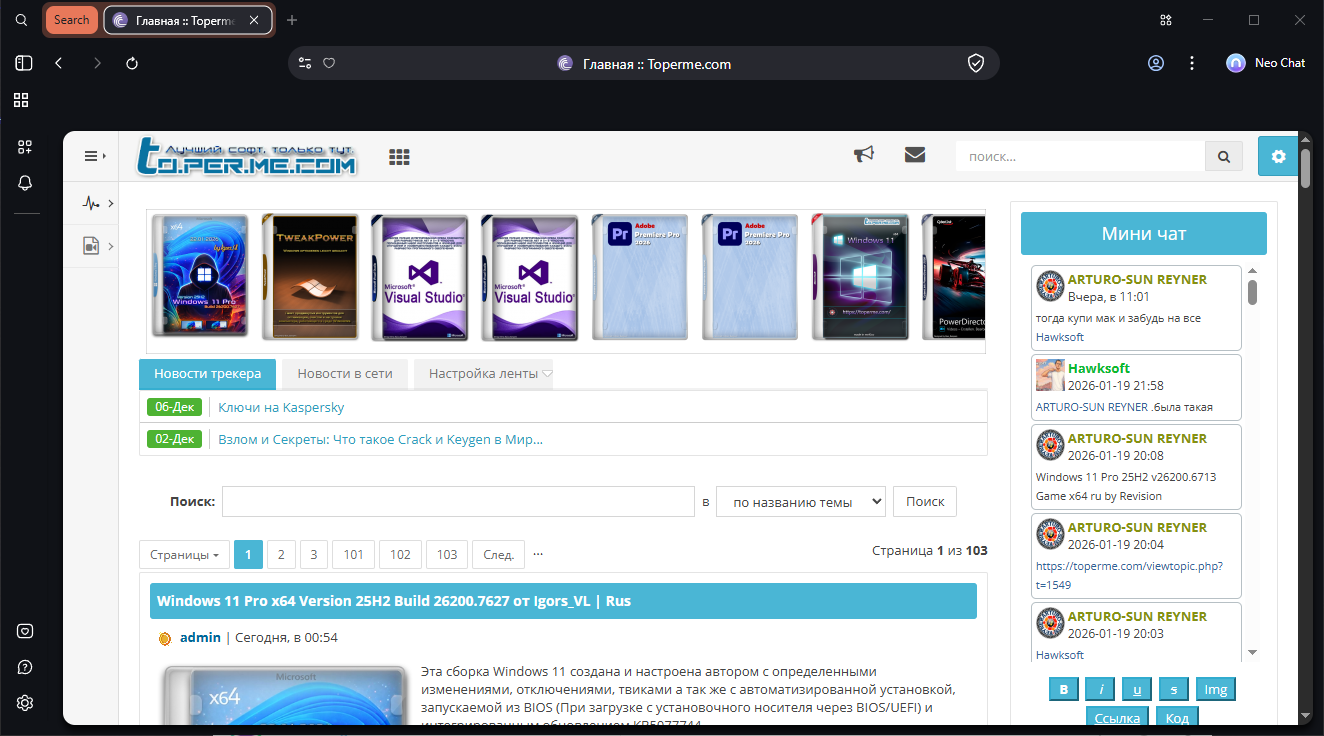Toggle italic formatting in mini chat
This screenshot has width=1324, height=736.
[1100, 689]
